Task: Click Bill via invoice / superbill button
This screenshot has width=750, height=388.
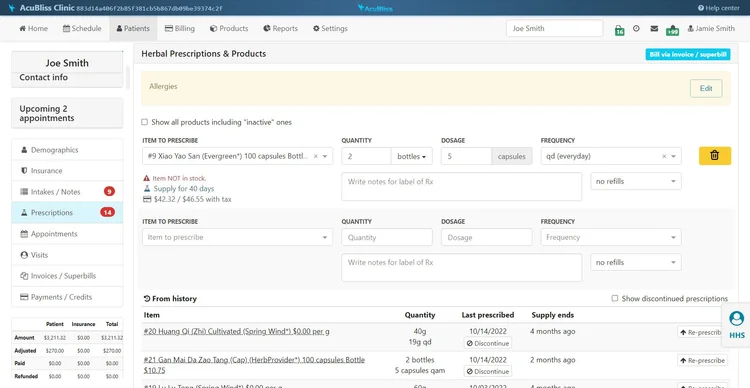Action: pyautogui.click(x=688, y=54)
